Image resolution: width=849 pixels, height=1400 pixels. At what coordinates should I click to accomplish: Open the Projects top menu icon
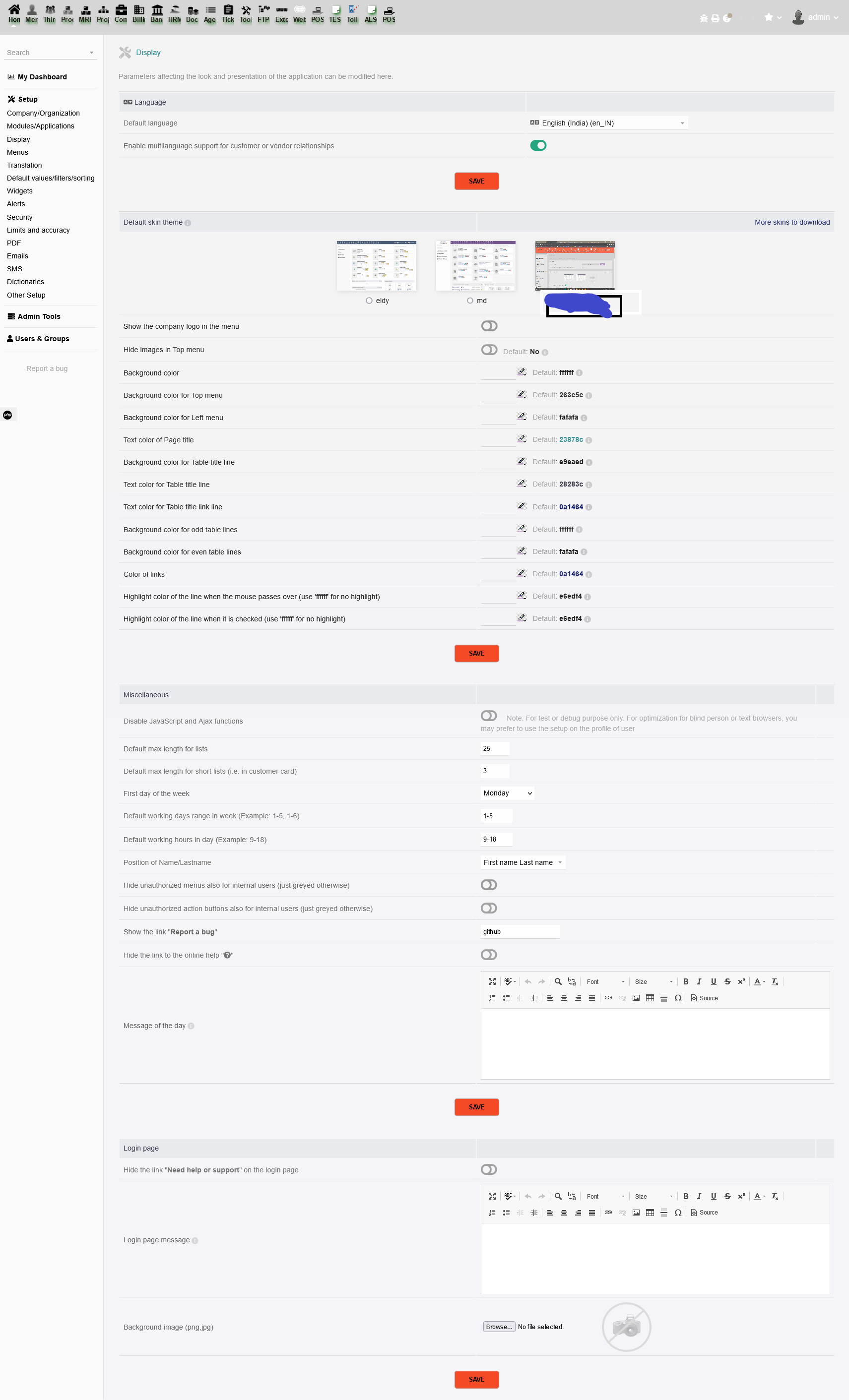[x=103, y=9]
